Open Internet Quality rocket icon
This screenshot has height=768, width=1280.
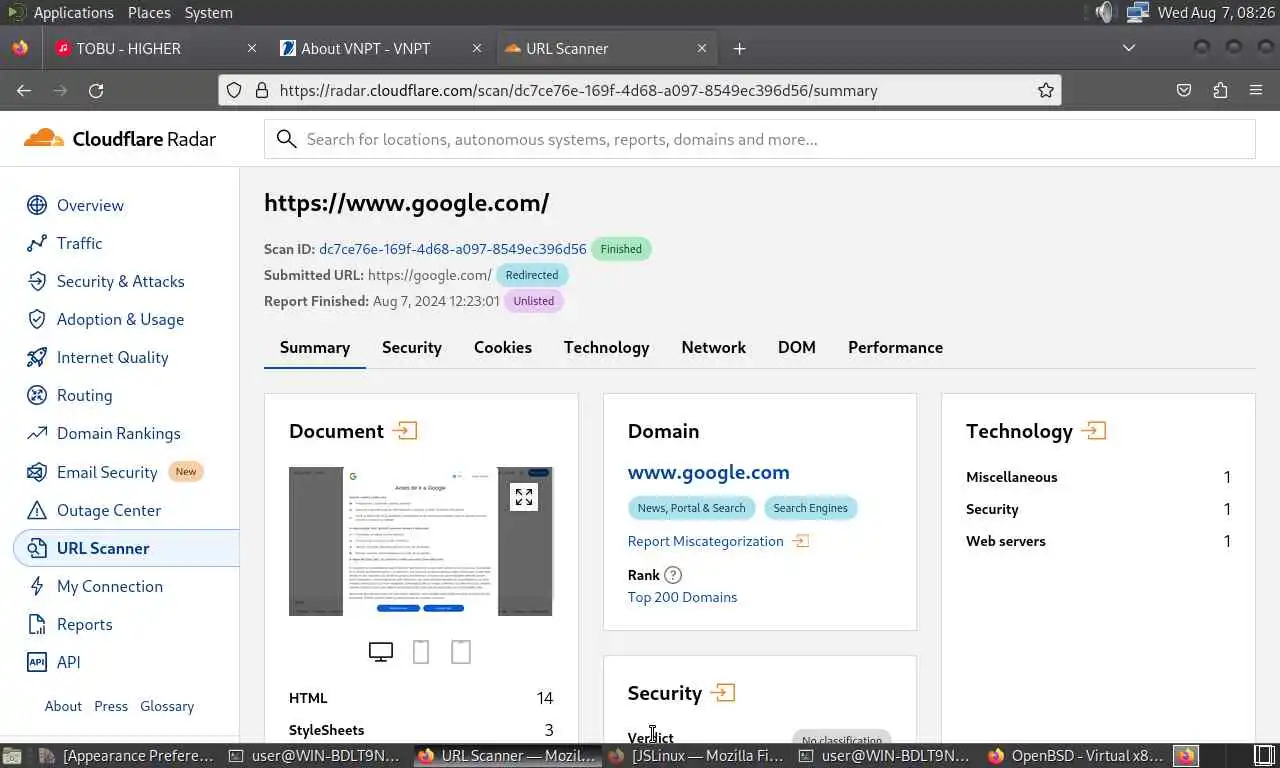[x=37, y=357]
